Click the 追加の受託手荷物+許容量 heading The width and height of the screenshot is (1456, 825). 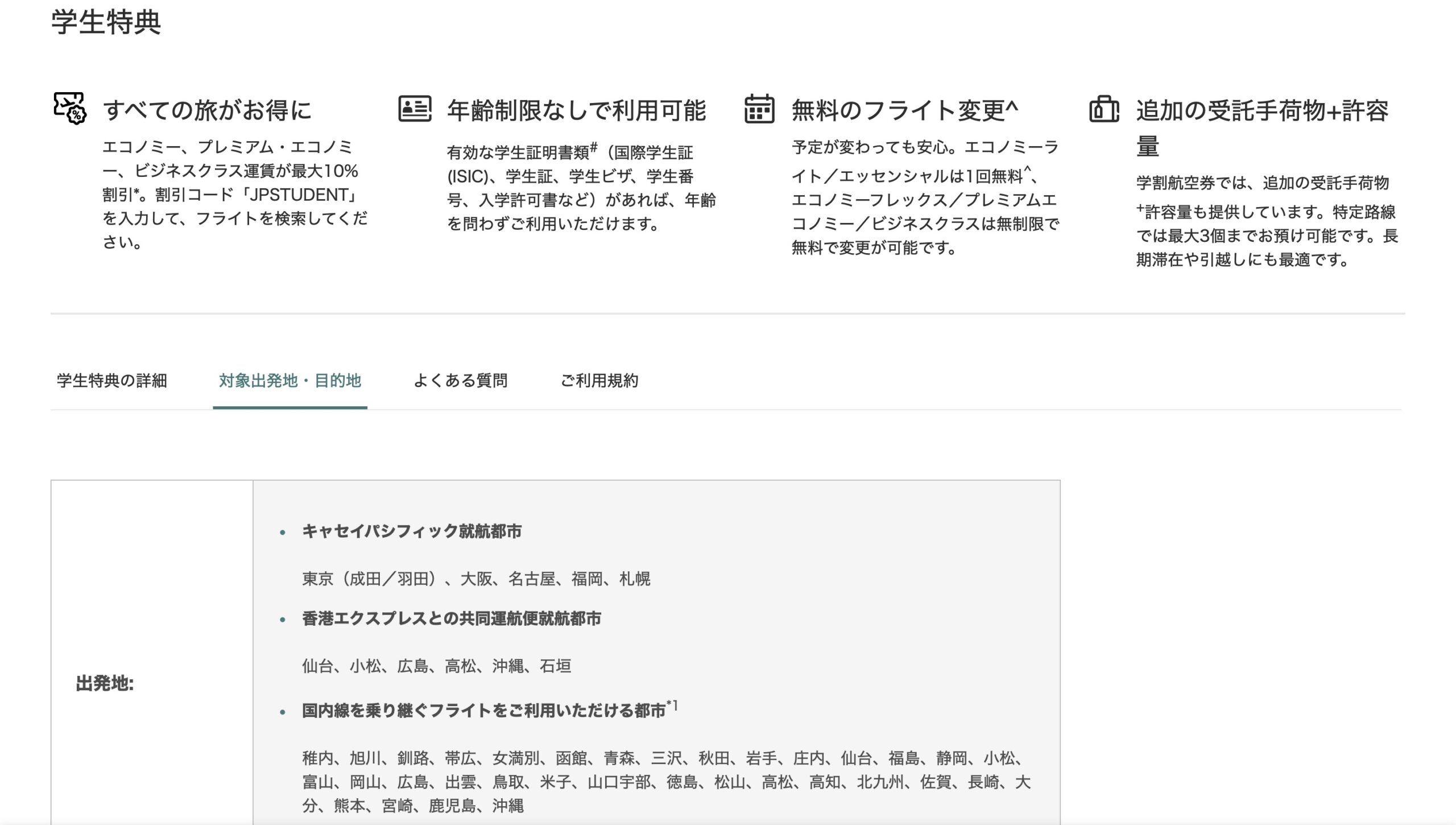point(1262,112)
